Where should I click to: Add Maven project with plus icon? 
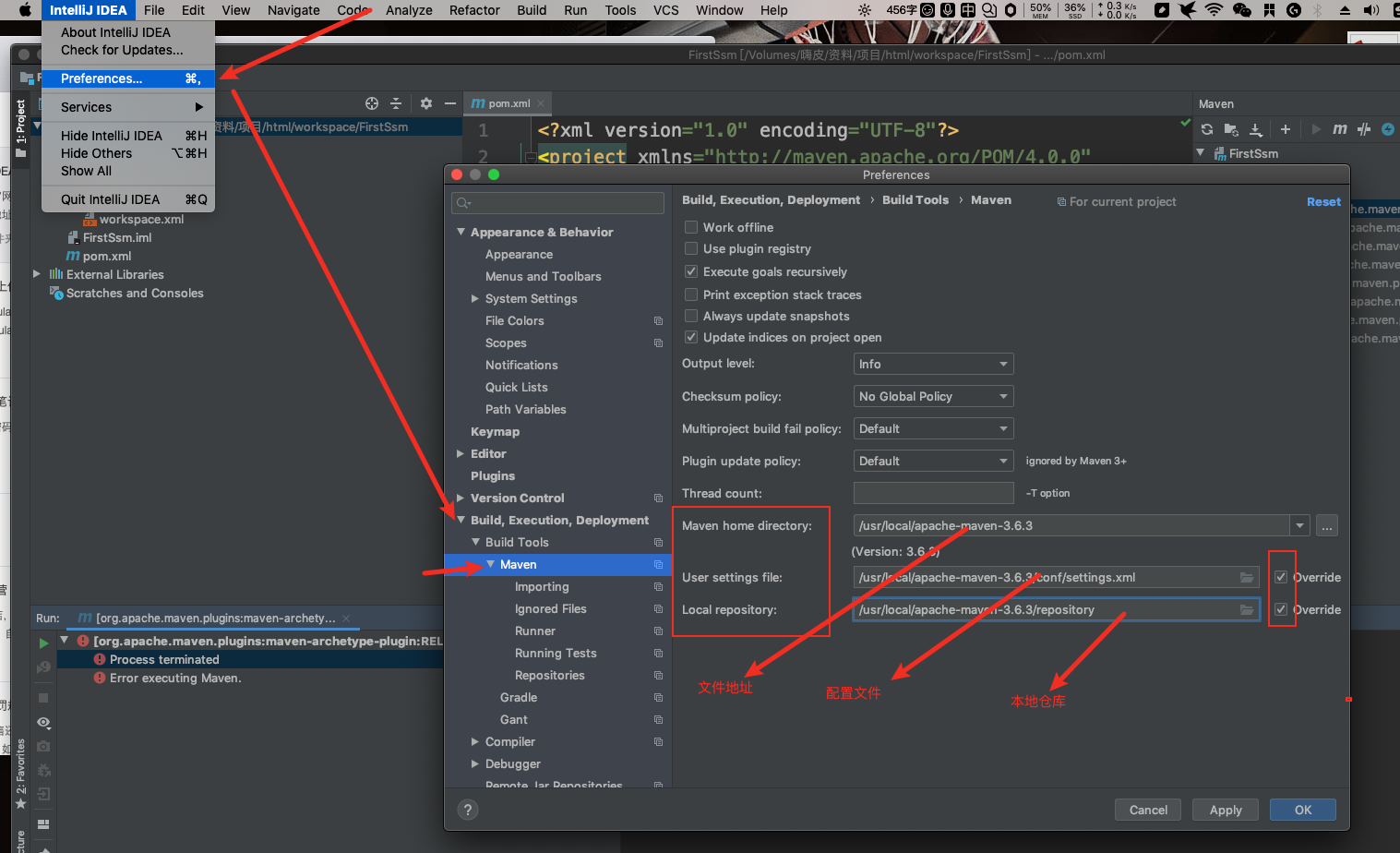pyautogui.click(x=1286, y=129)
